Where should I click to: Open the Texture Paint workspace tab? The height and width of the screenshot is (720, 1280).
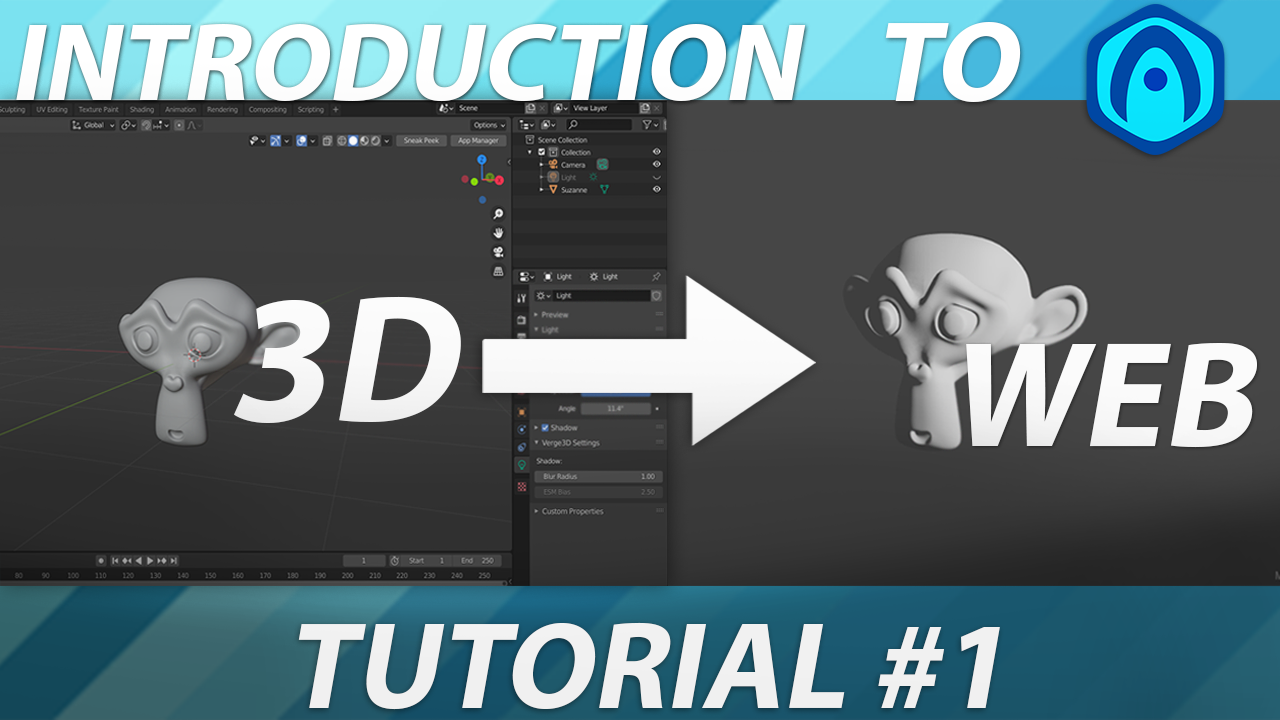[98, 109]
